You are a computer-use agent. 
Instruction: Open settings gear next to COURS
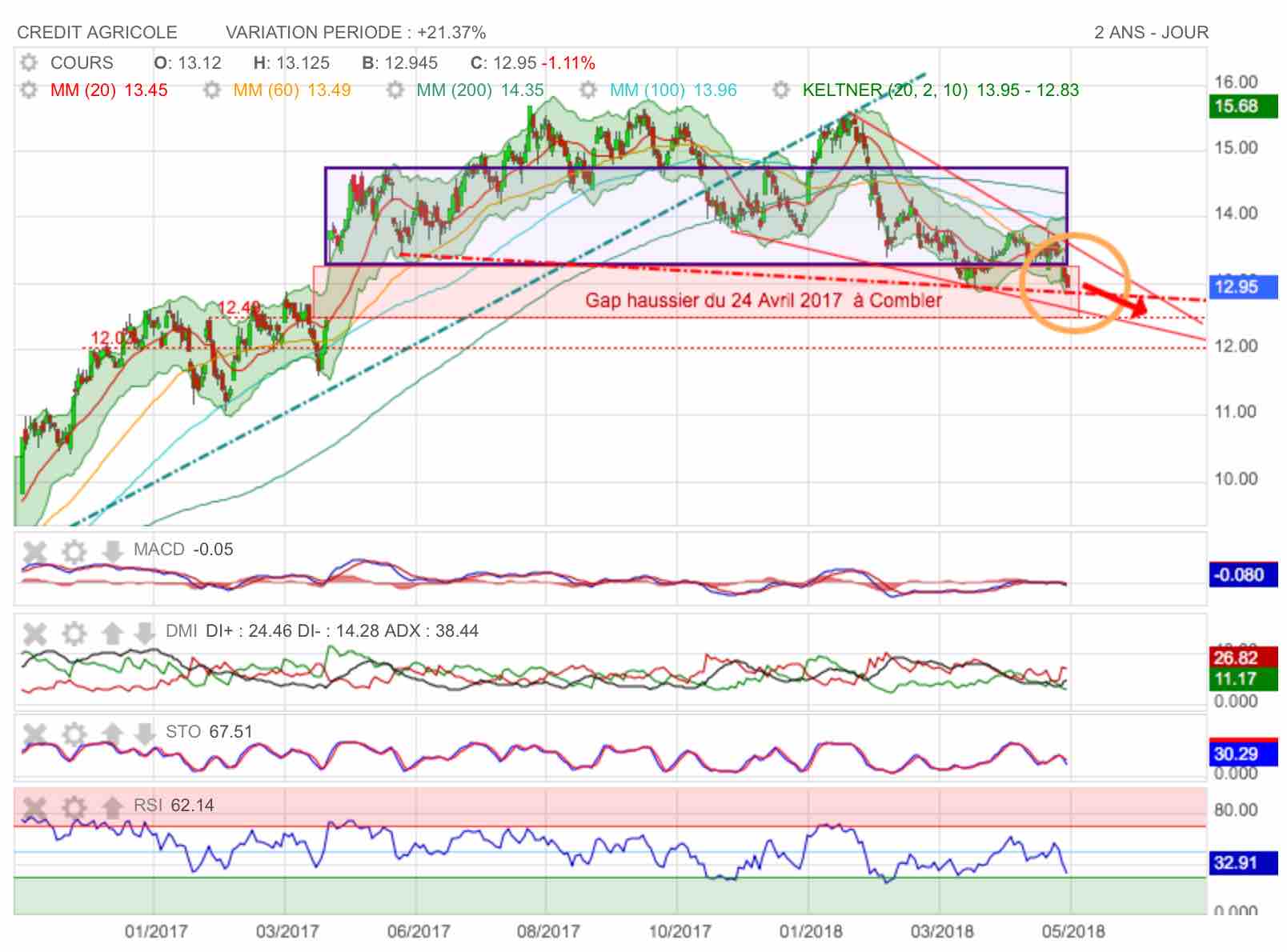[29, 62]
